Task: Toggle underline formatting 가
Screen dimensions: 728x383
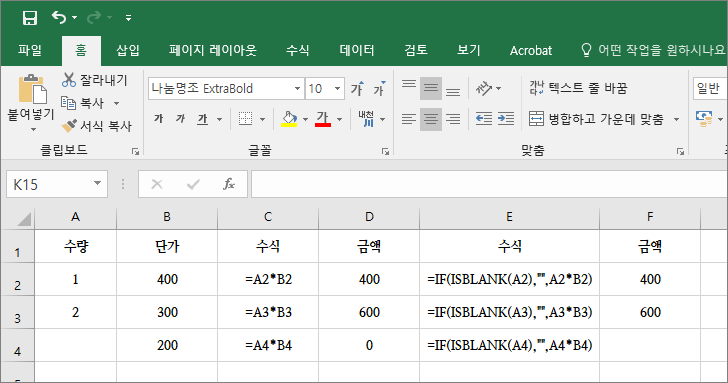Action: coord(202,119)
